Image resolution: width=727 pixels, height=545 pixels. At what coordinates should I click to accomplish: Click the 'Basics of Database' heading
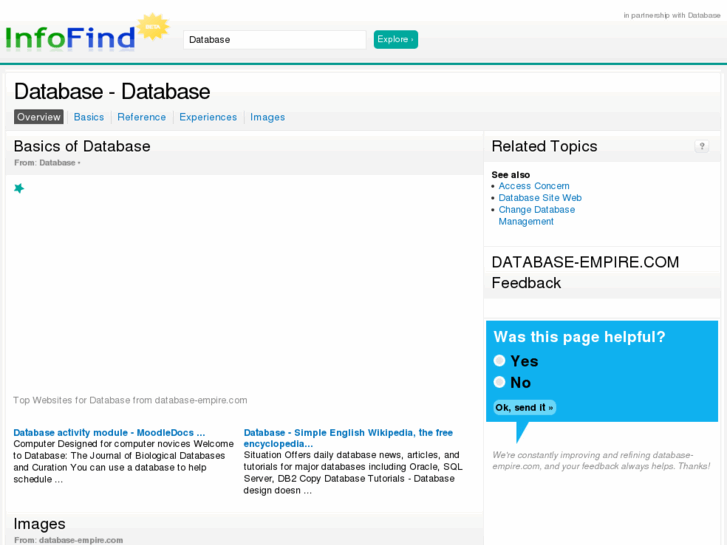click(x=82, y=147)
